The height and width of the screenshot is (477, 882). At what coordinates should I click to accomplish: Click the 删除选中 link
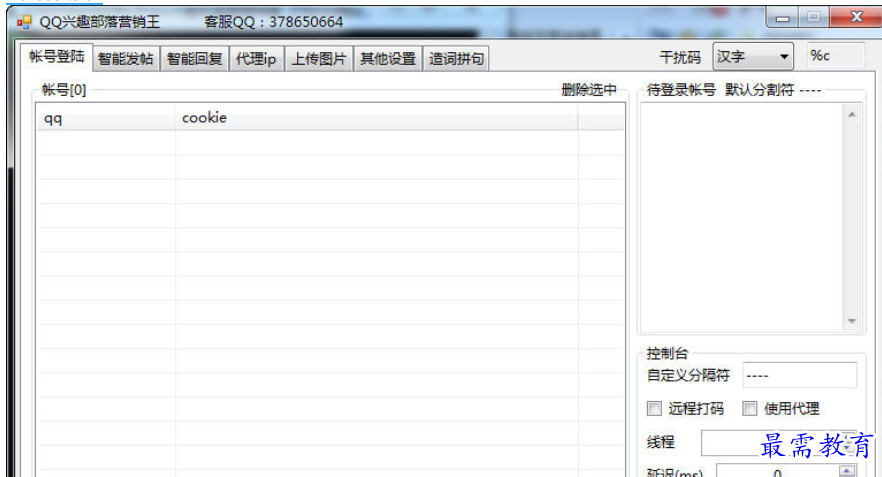[x=589, y=89]
